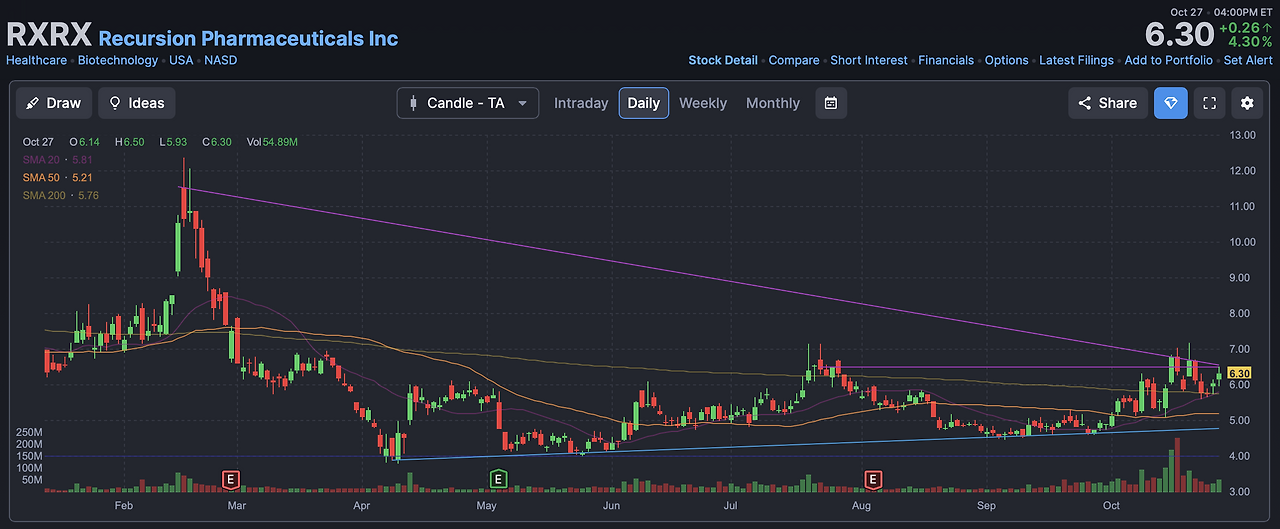Viewport: 1280px width, 529px height.
Task: Click the Vol 54.89M value
Action: (x=272, y=142)
